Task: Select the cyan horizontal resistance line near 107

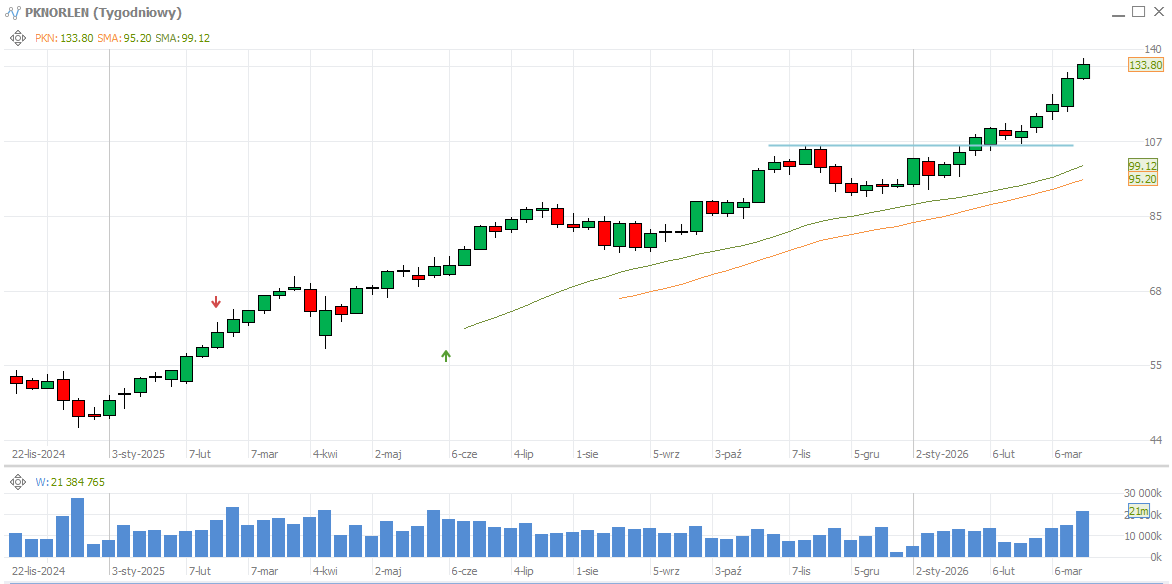Action: tap(920, 145)
